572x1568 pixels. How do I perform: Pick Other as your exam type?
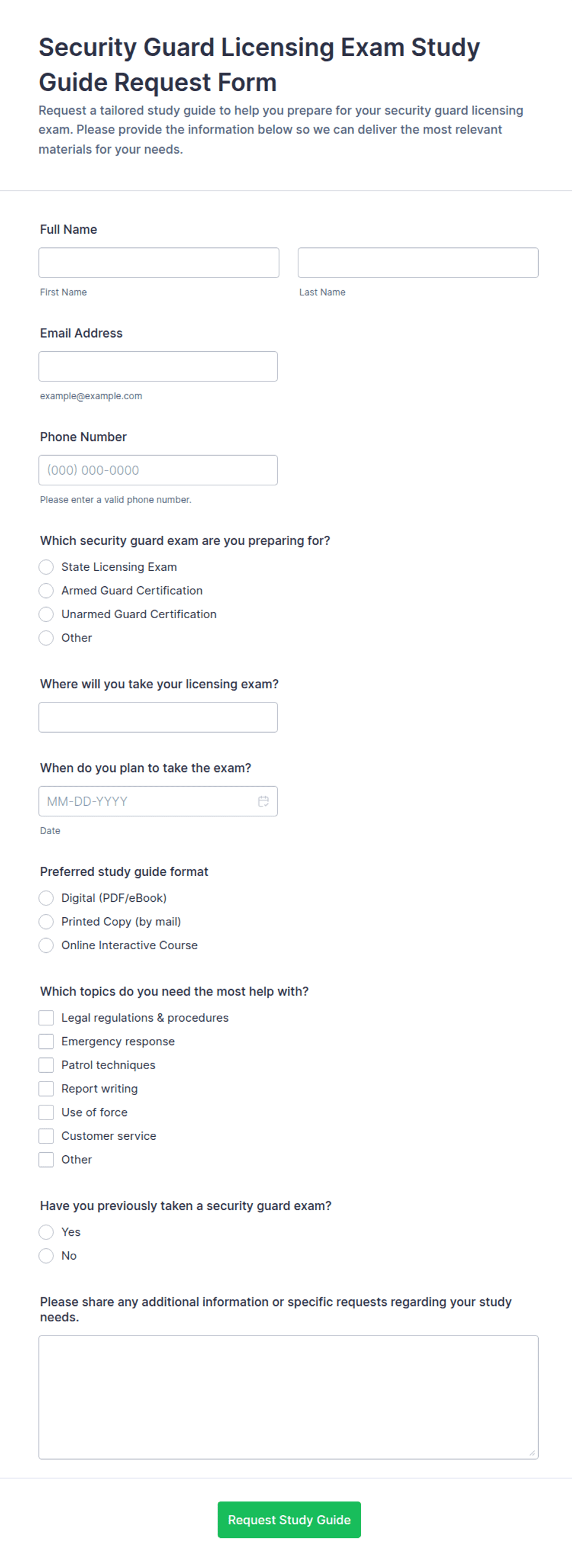tap(46, 638)
